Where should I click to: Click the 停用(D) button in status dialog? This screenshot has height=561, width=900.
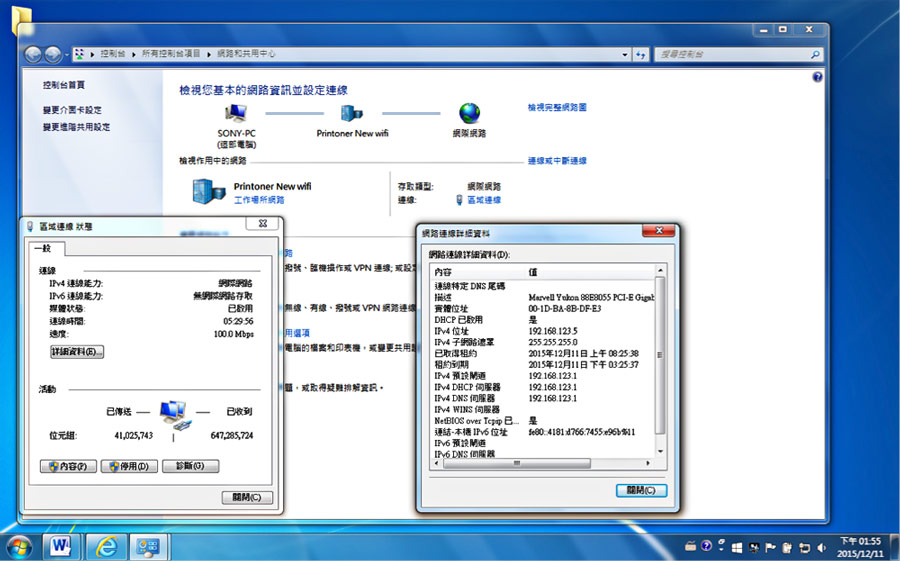[x=129, y=466]
